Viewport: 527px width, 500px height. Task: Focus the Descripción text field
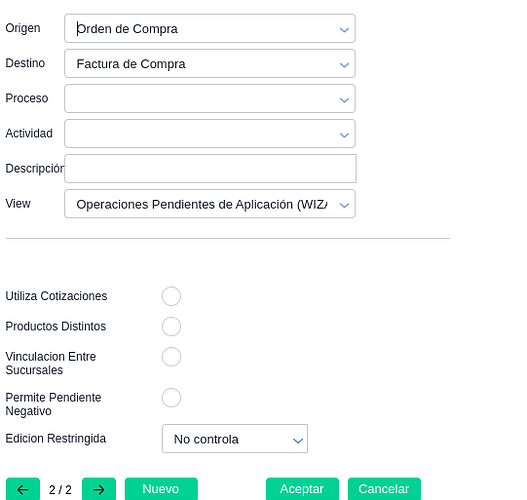pos(210,168)
